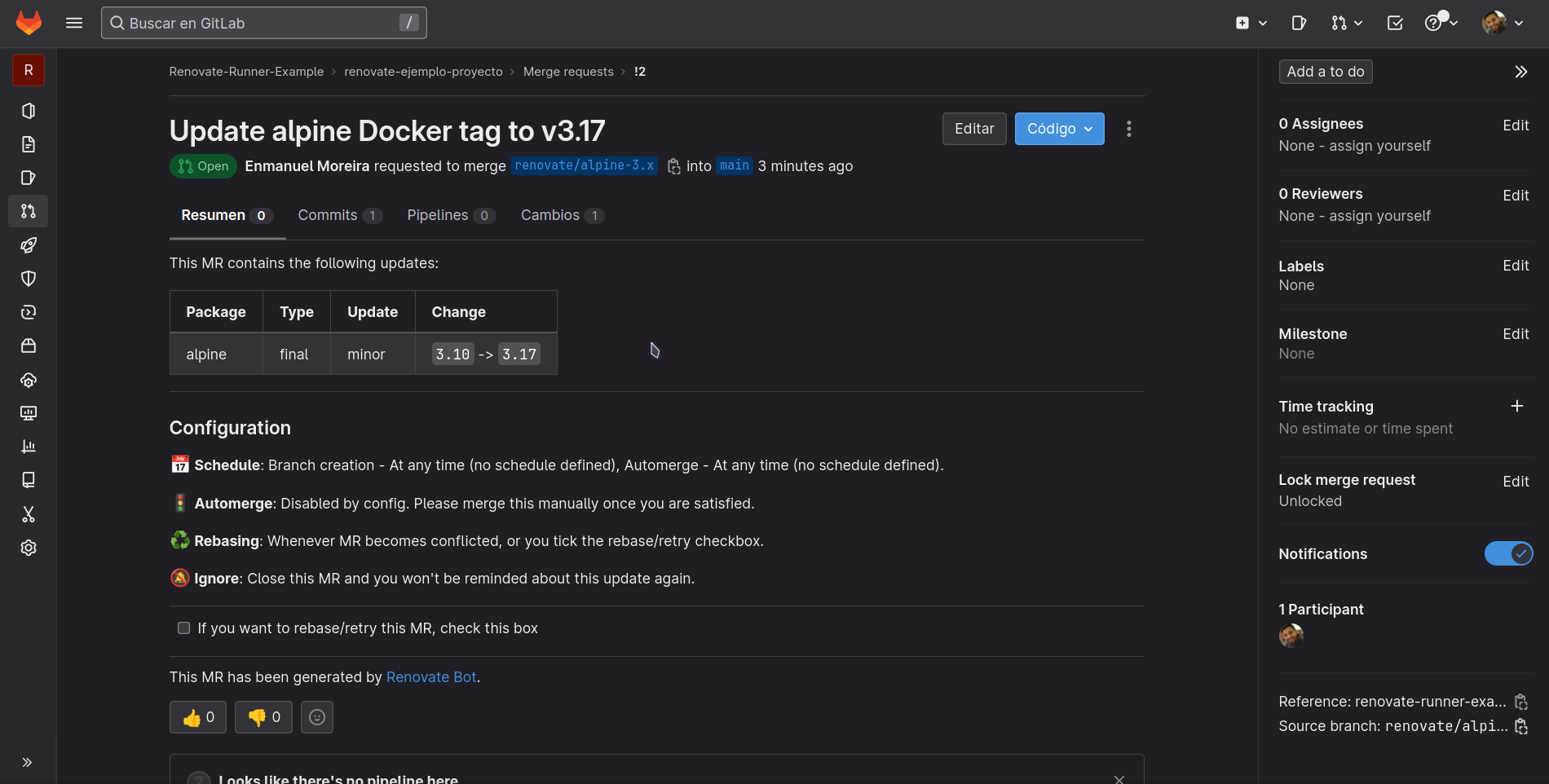
Task: Edit Assignees in sidebar
Action: pos(1516,126)
